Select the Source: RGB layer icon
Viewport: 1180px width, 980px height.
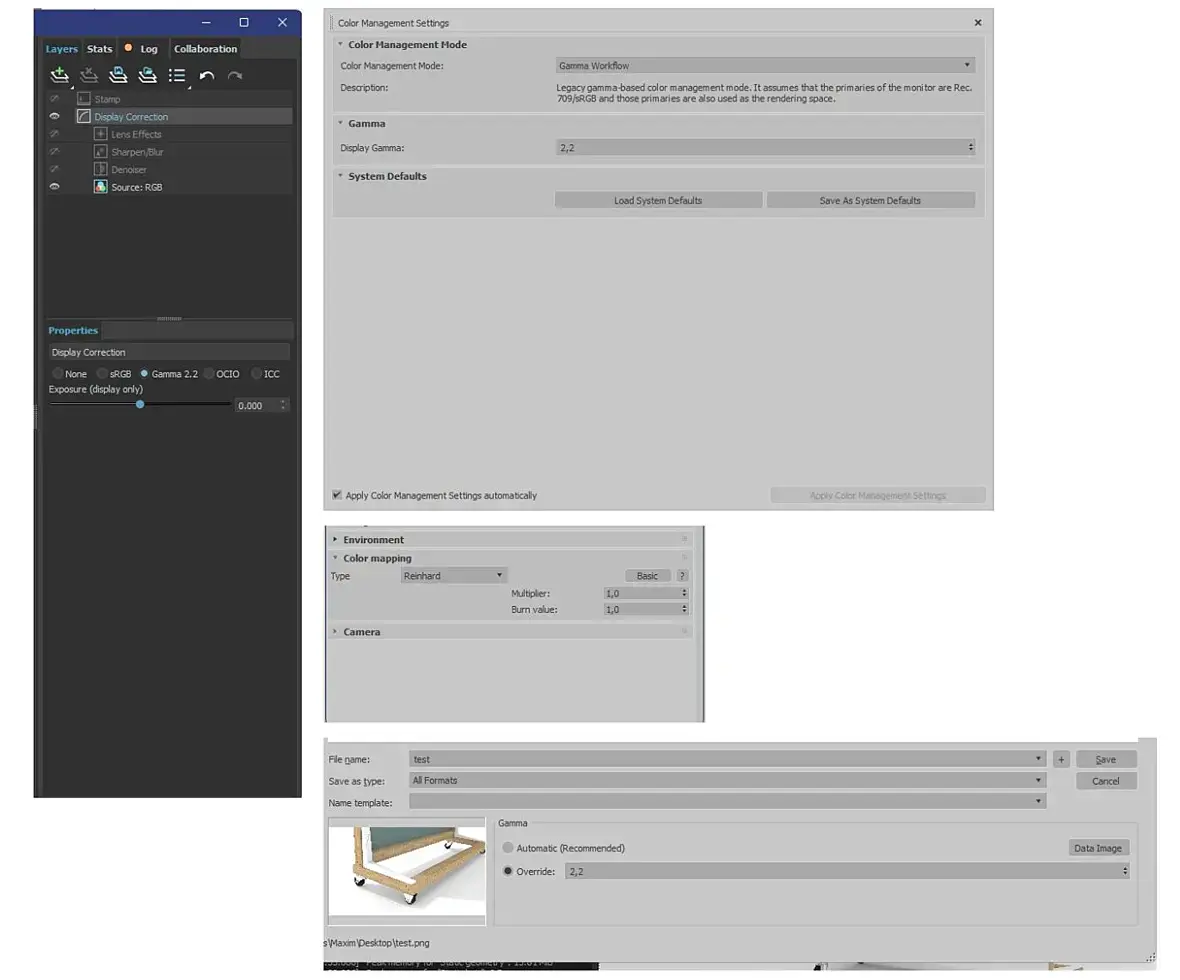point(100,187)
